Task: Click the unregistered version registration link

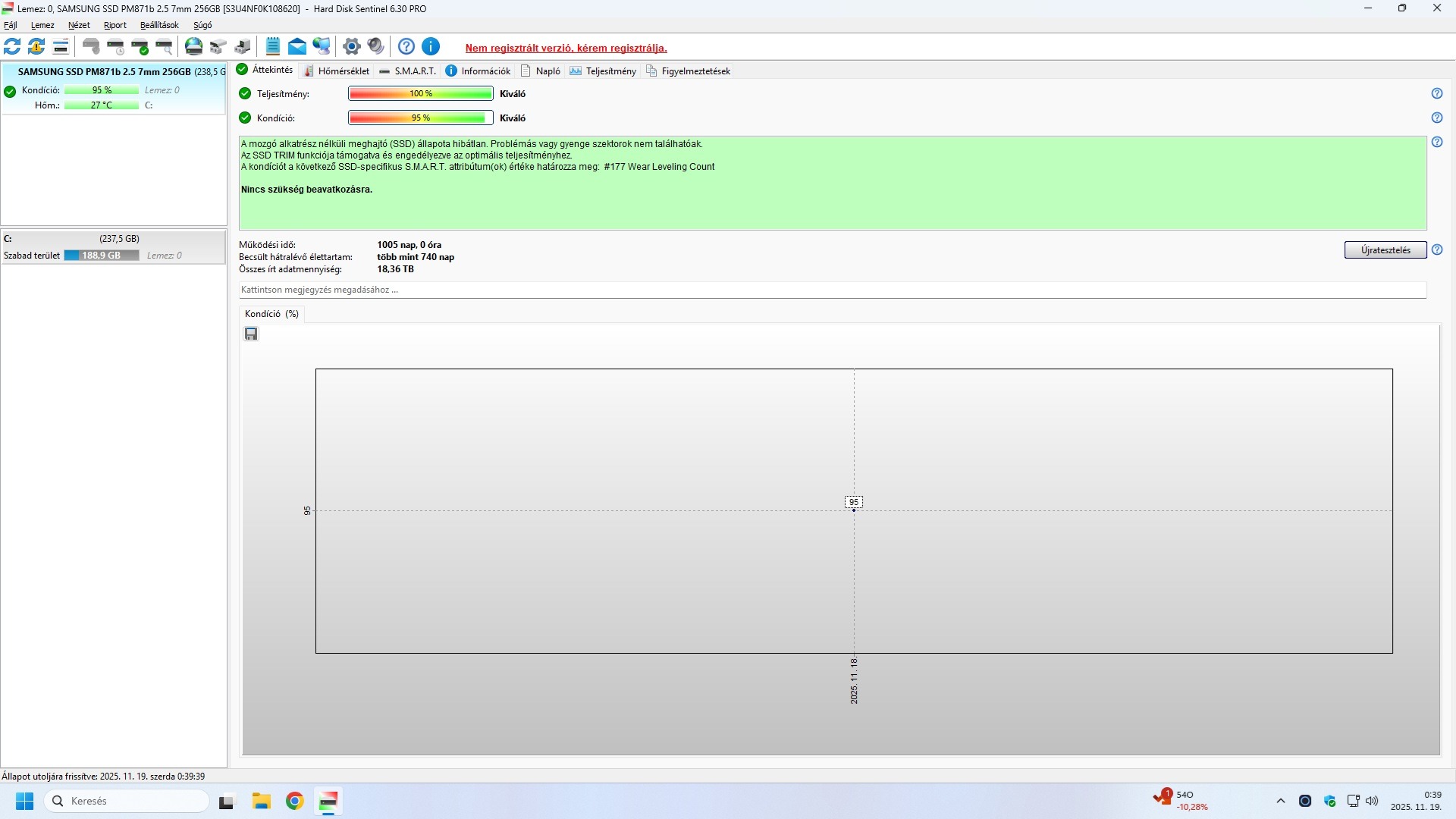Action: point(566,48)
